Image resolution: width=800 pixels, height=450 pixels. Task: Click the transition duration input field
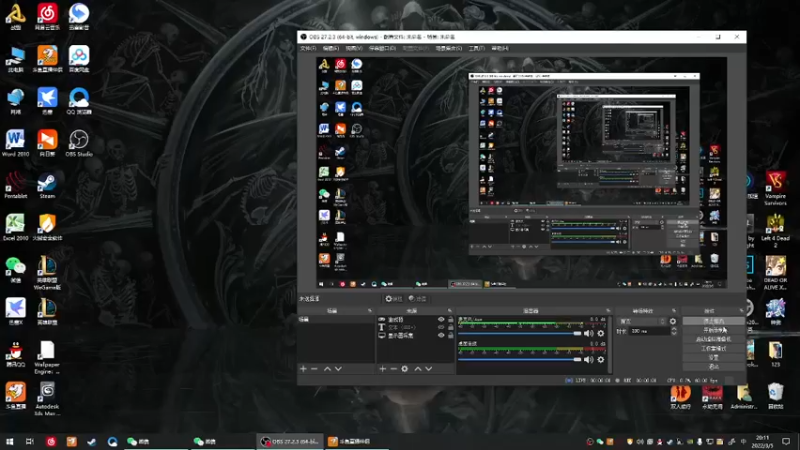click(x=648, y=331)
